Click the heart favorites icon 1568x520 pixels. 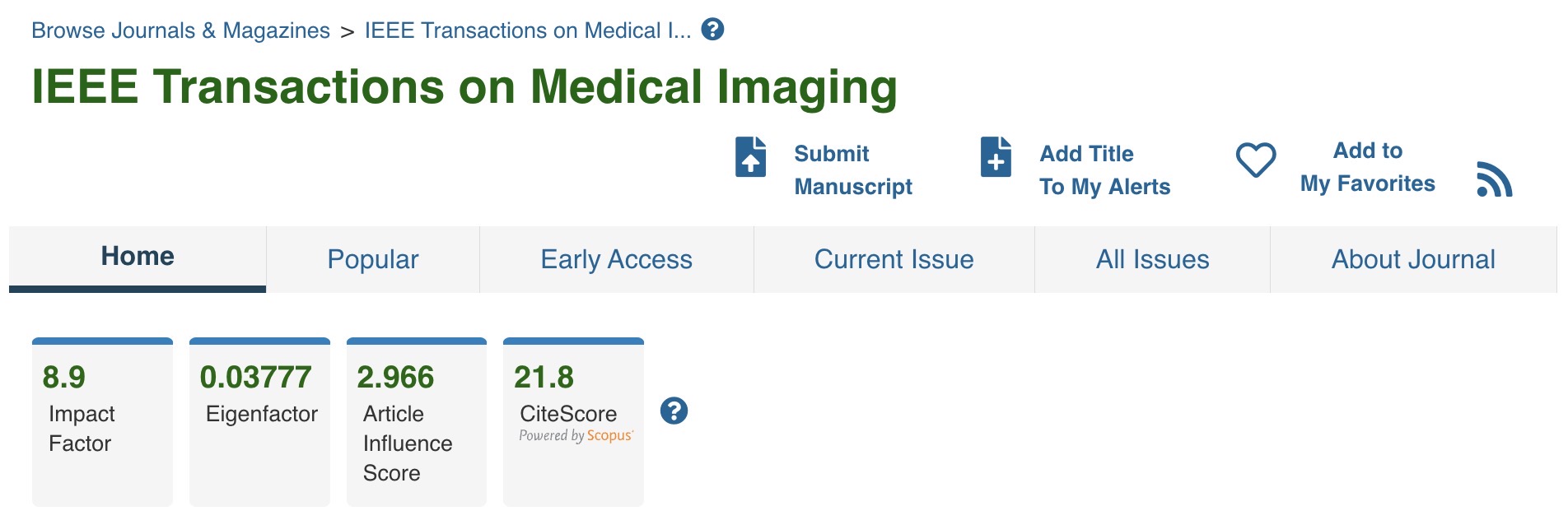click(1256, 160)
